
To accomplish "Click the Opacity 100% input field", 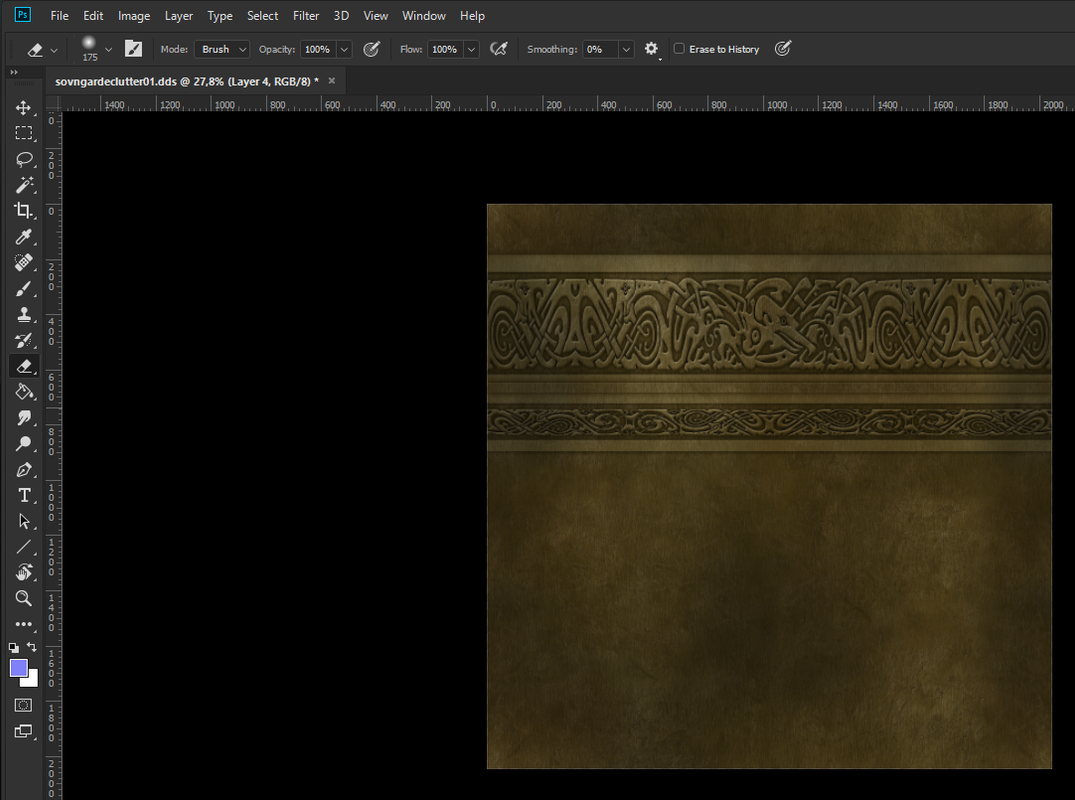I will coord(317,49).
